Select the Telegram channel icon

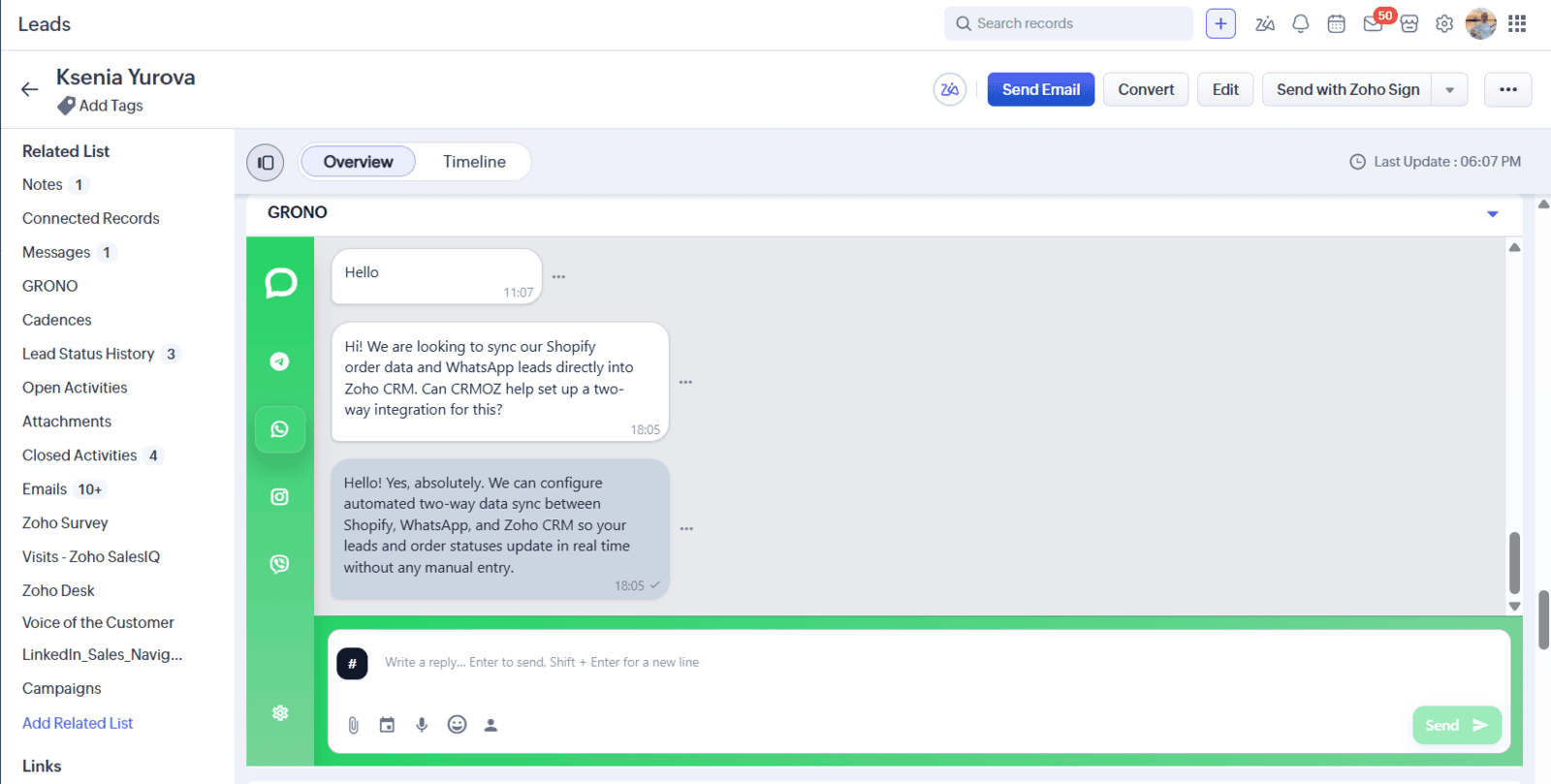(x=280, y=361)
